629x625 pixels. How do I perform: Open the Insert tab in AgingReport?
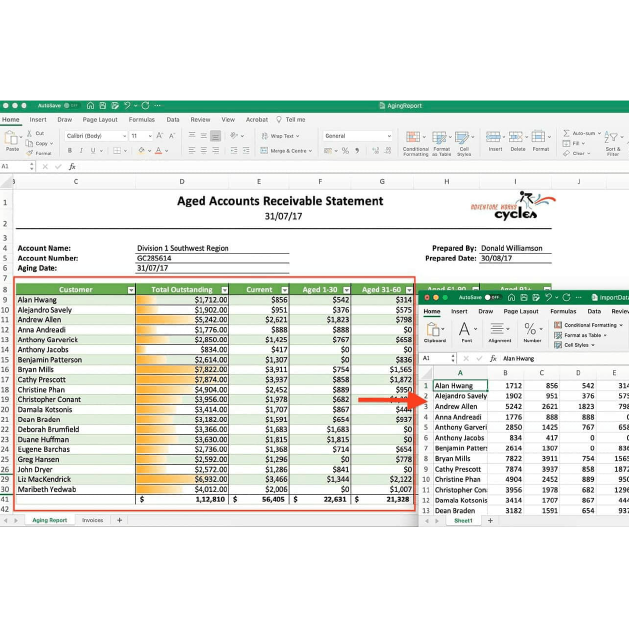tap(38, 120)
